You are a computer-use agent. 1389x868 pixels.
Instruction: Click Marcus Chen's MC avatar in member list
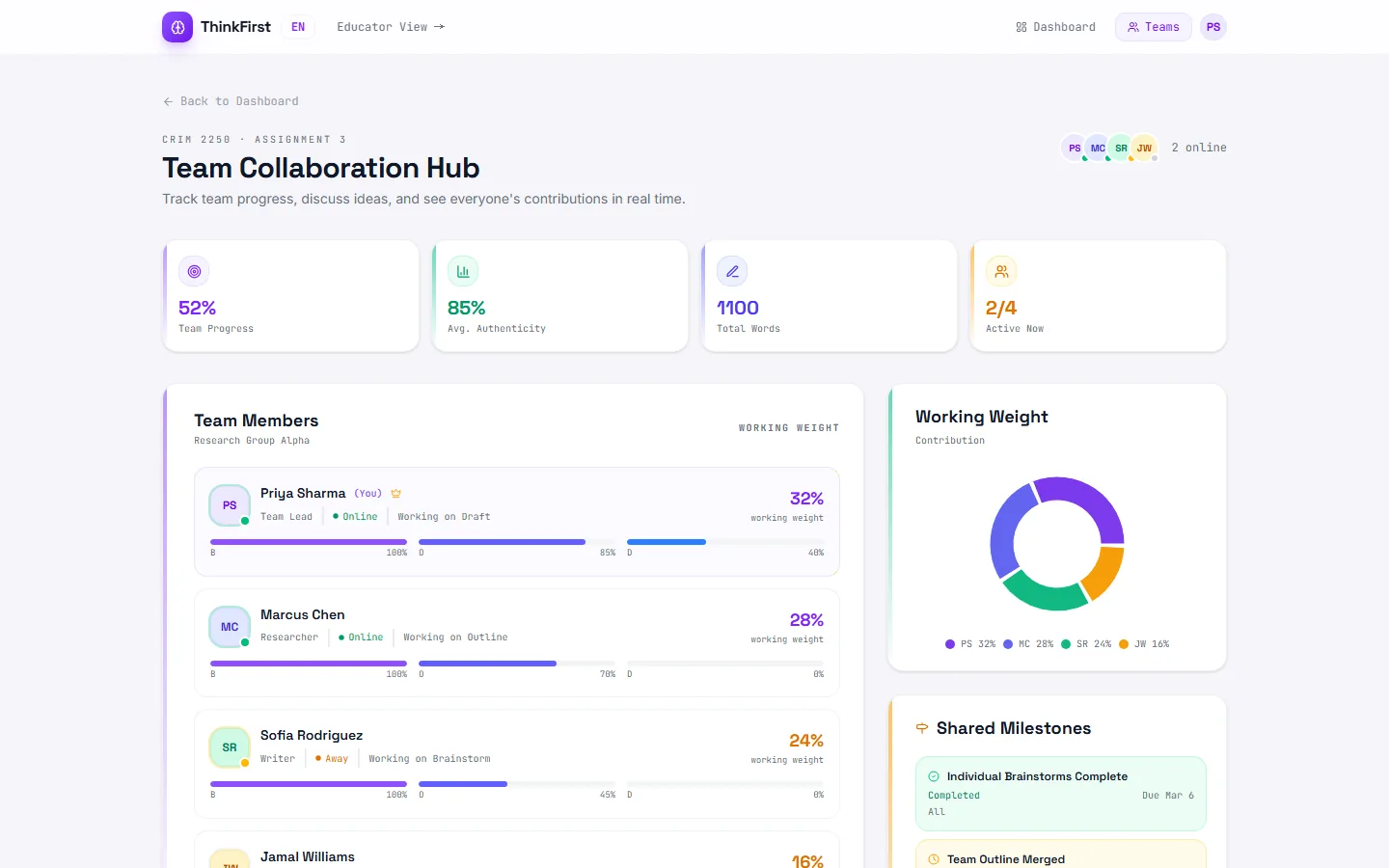pyautogui.click(x=230, y=627)
